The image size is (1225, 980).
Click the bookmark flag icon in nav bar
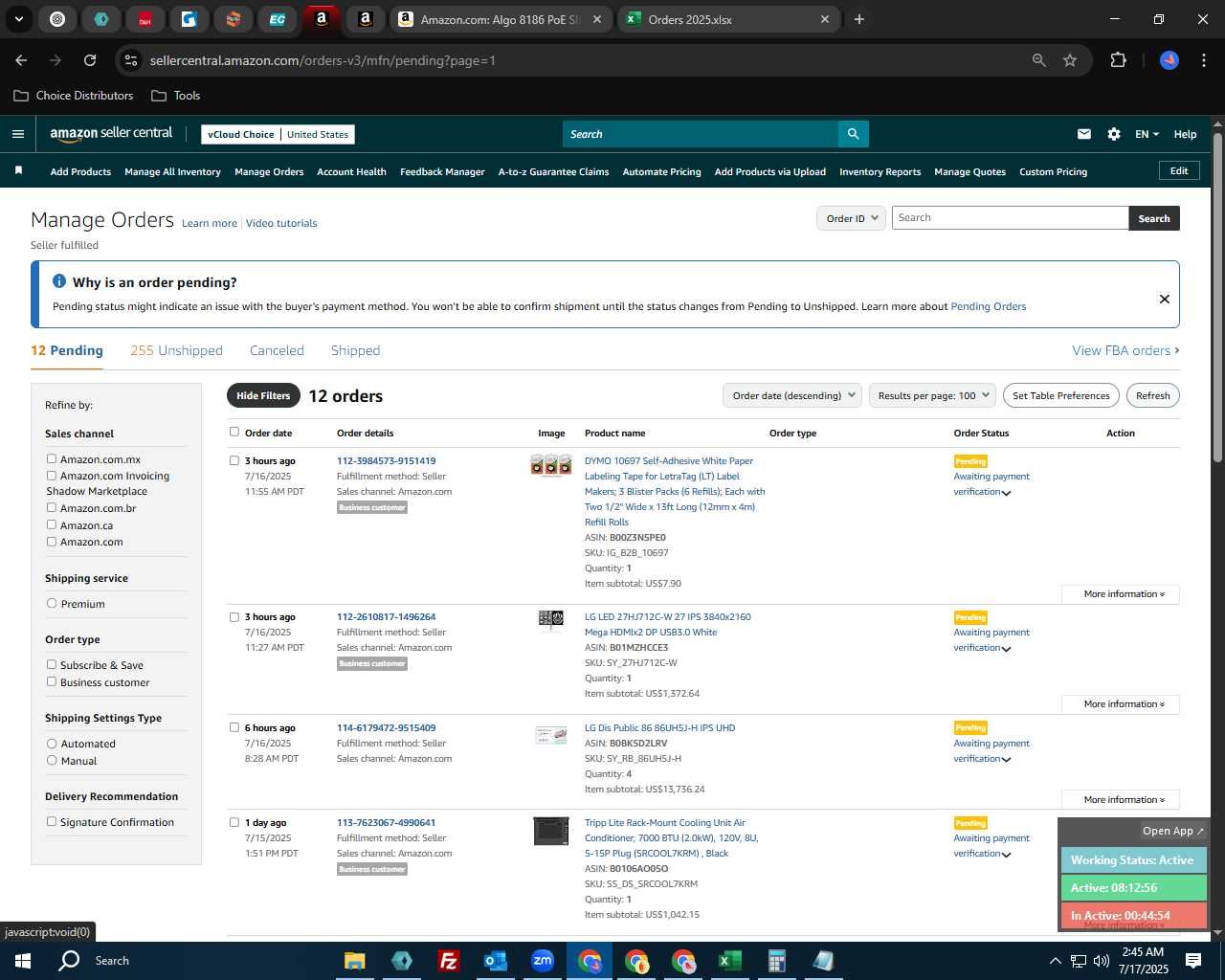click(18, 170)
